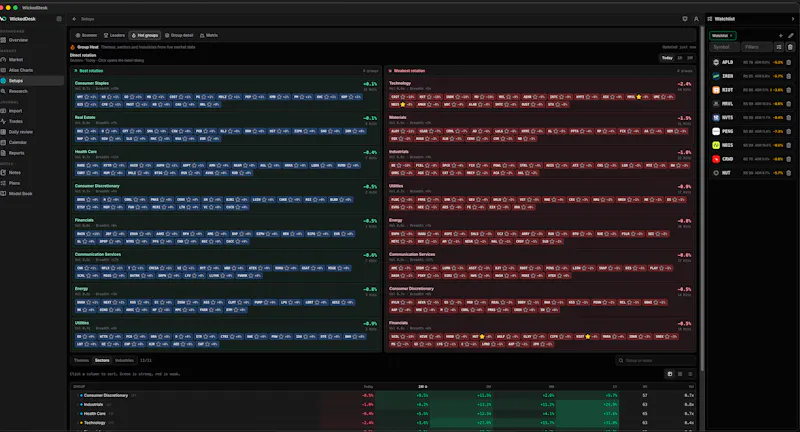Click the Symbol input in Watchlist
This screenshot has width=800, height=432.
(724, 47)
